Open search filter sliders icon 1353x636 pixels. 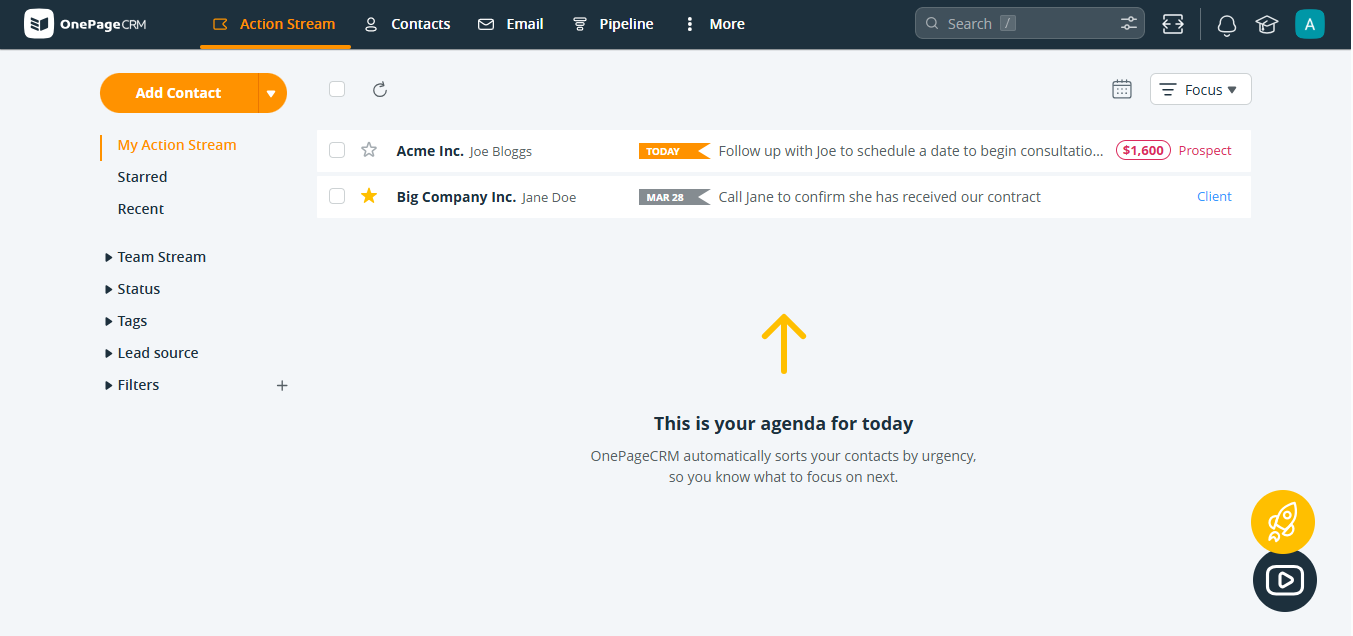tap(1129, 24)
